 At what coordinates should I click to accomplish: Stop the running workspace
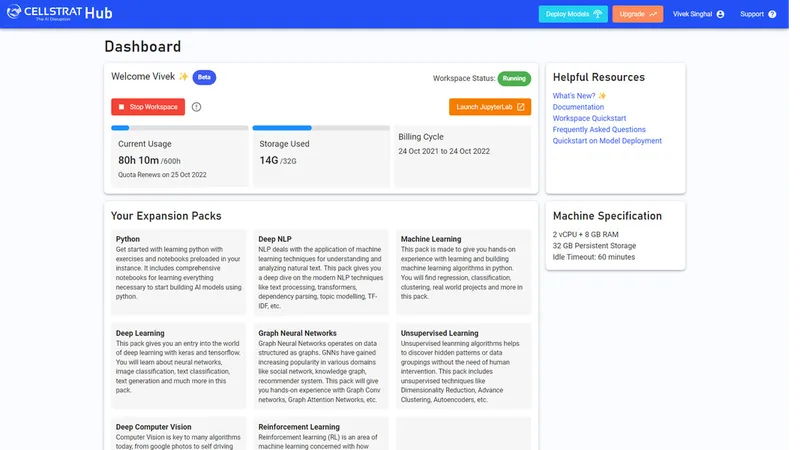148,107
